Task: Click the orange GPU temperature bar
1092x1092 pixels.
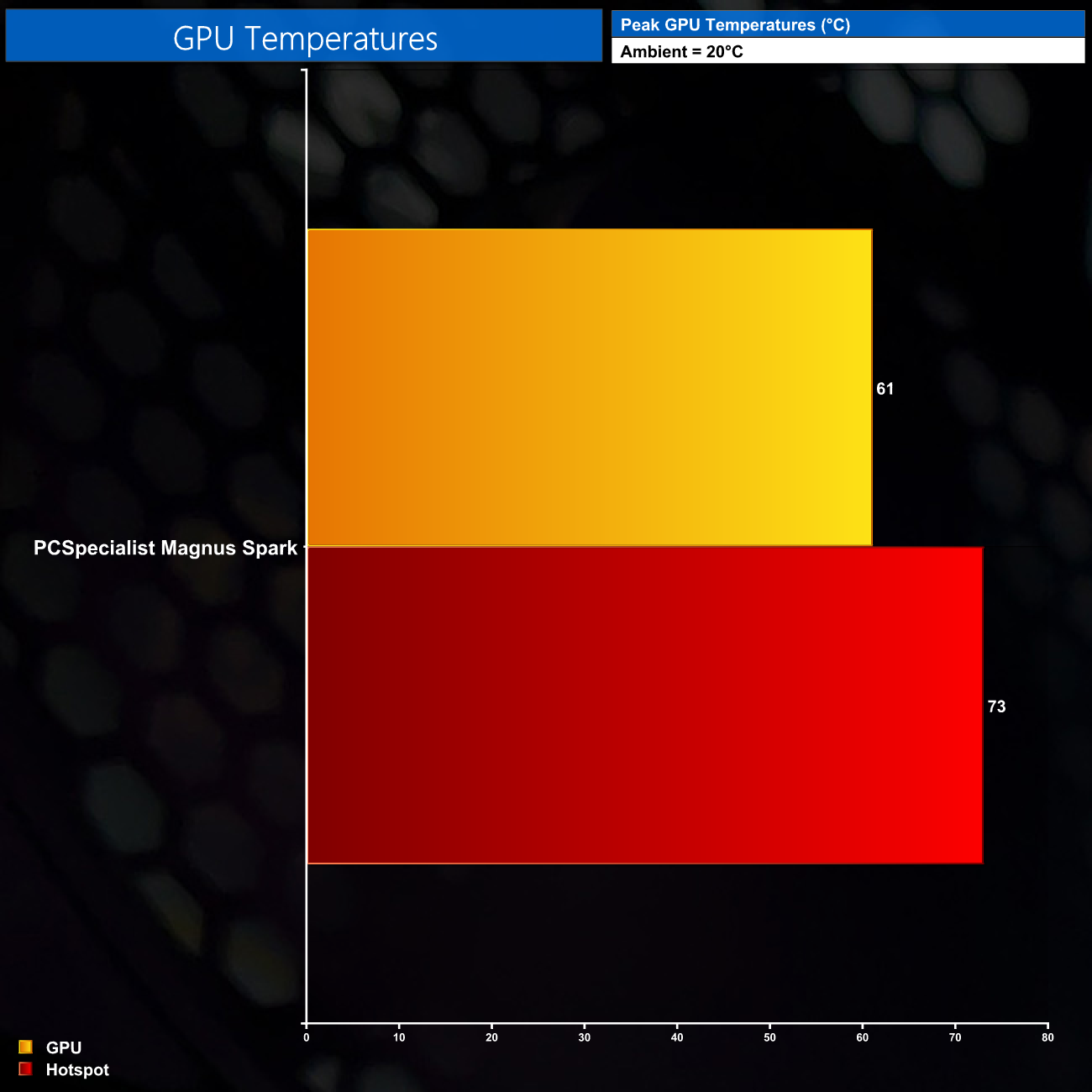Action: click(x=590, y=387)
